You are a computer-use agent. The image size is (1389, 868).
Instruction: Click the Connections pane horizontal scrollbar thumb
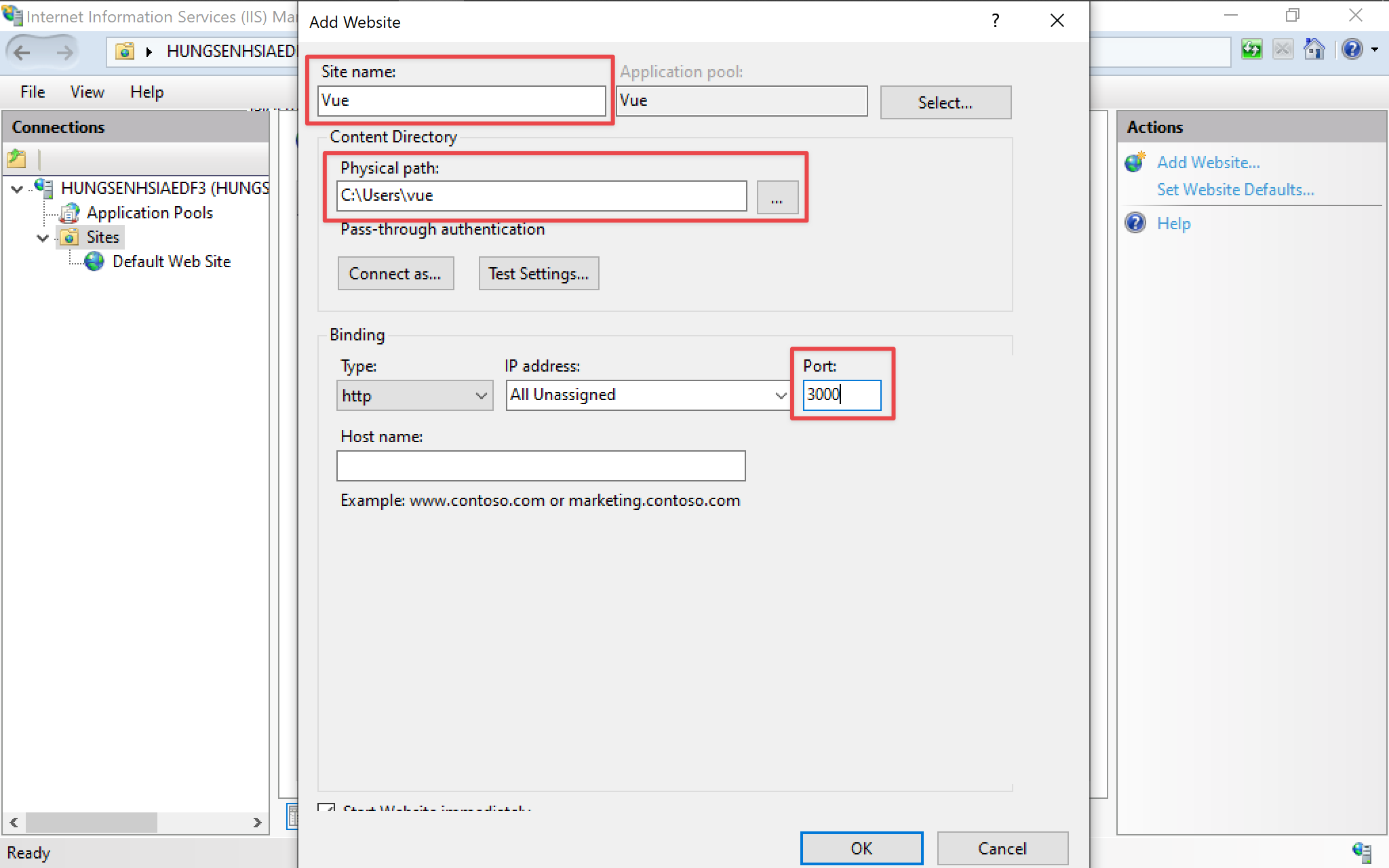coord(92,823)
